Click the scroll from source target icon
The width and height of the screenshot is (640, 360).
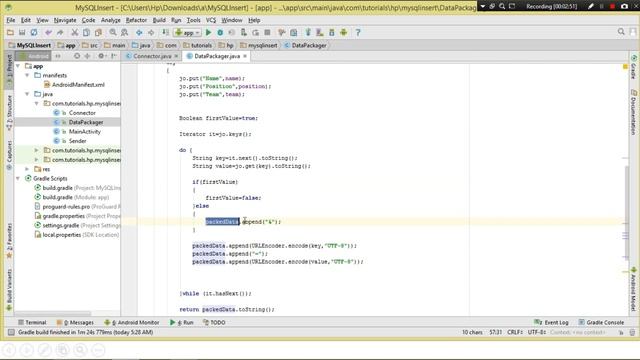click(77, 56)
